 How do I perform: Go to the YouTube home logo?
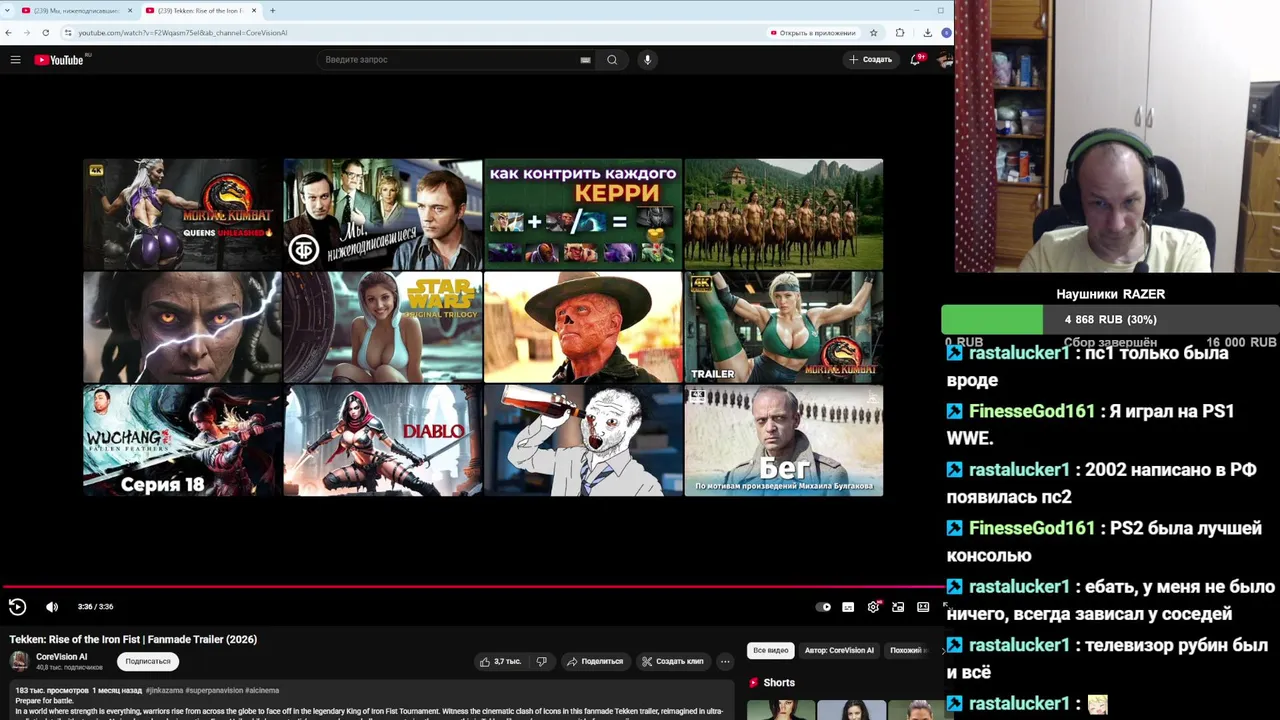59,60
